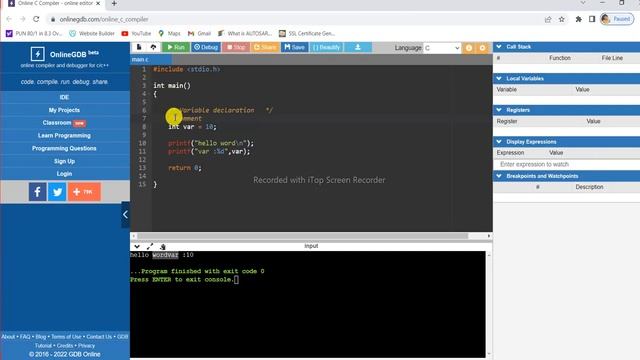The width and height of the screenshot is (640, 360).
Task: Click the Facebook share icon
Action: [37, 192]
